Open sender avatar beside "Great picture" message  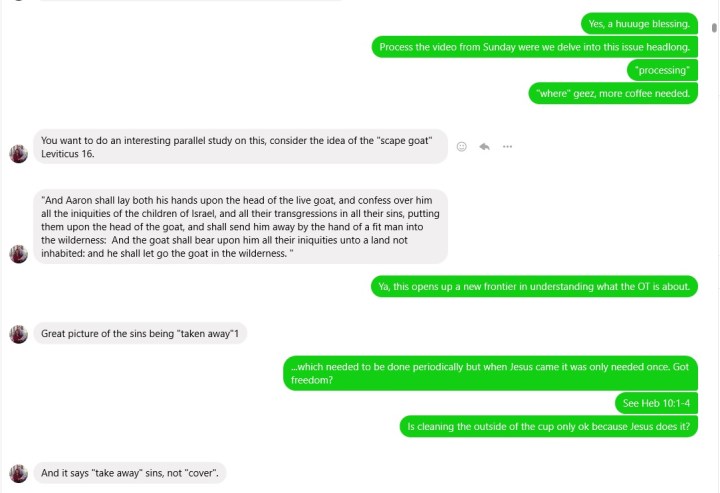(x=18, y=333)
